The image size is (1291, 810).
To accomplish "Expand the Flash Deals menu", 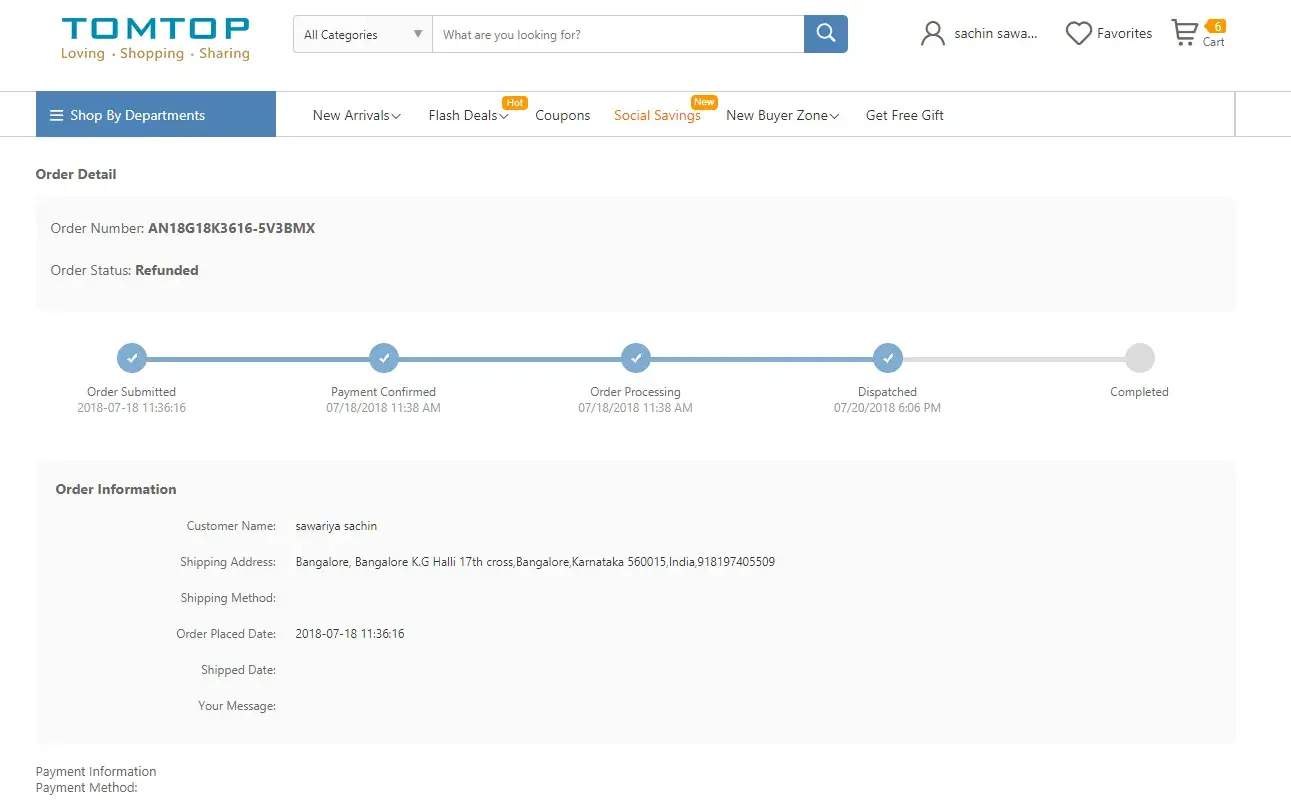I will 468,115.
